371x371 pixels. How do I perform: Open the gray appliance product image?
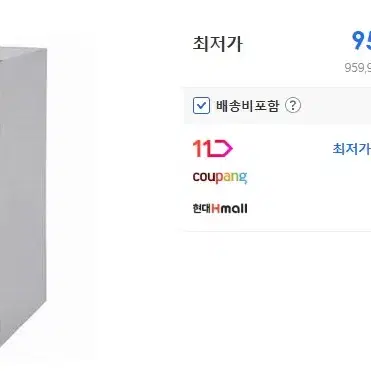point(23,197)
